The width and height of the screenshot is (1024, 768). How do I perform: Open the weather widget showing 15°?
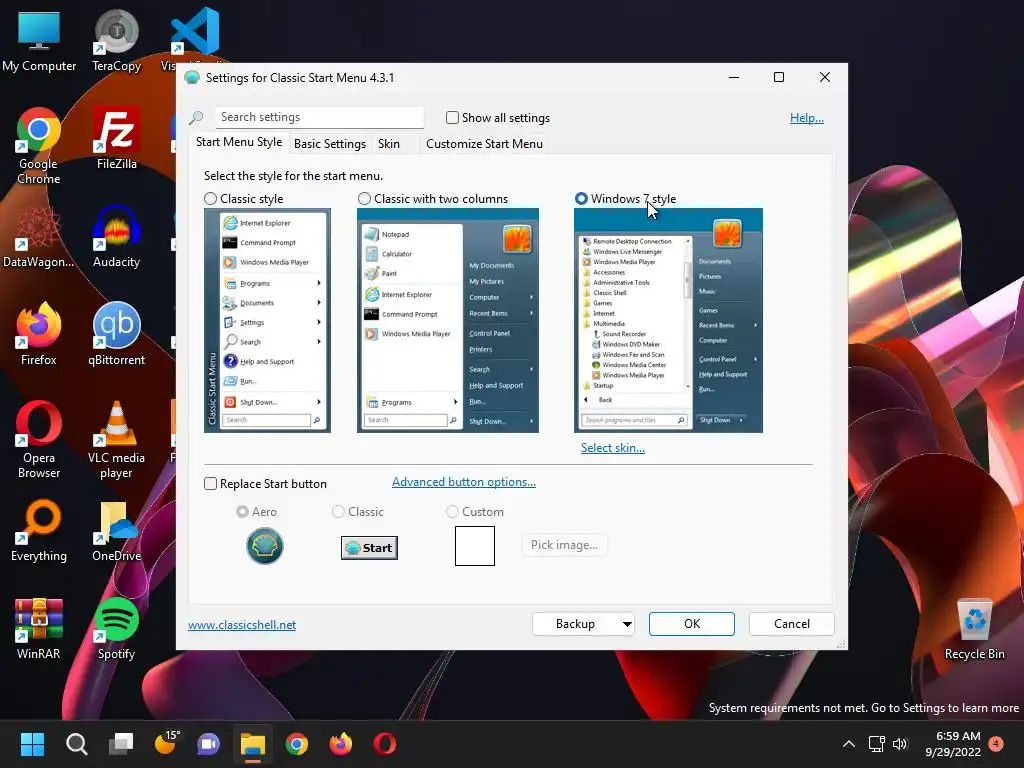(x=166, y=743)
